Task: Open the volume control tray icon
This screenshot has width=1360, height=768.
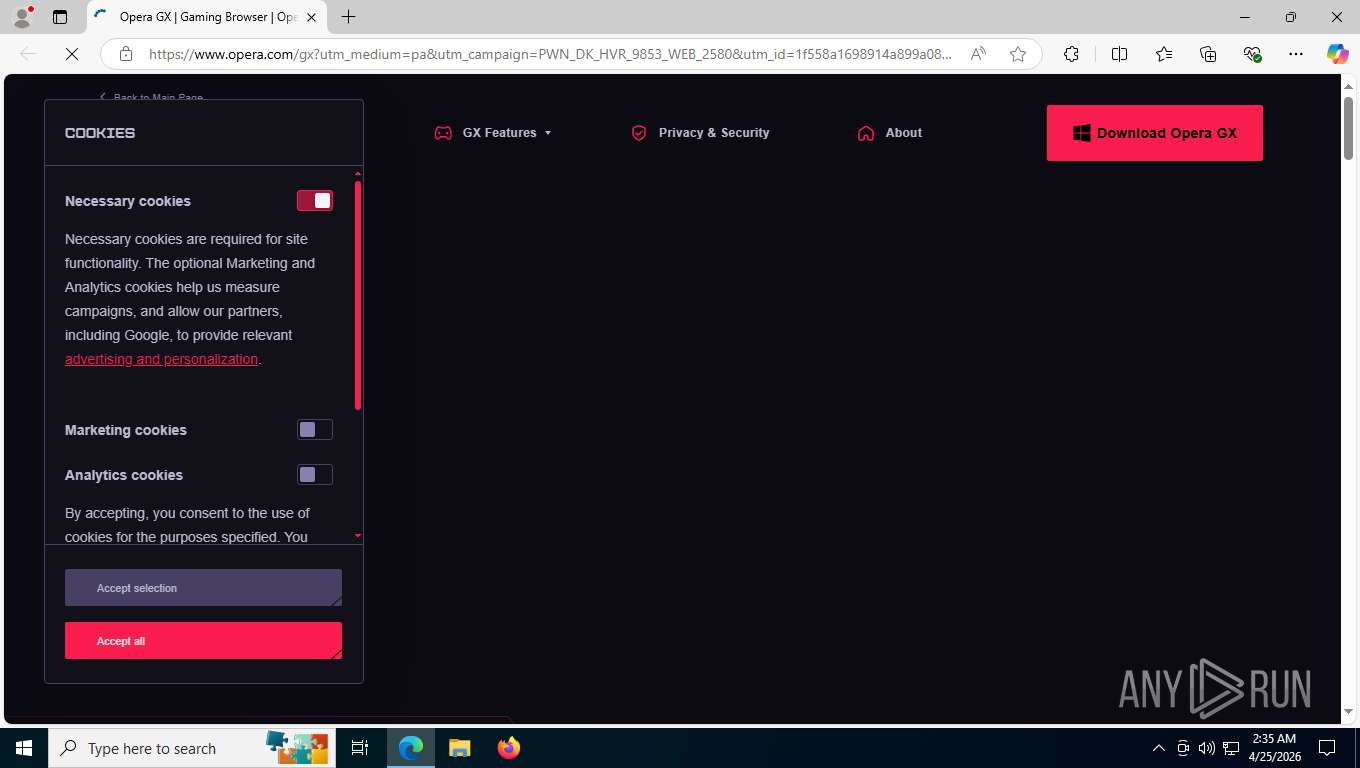Action: click(1207, 748)
